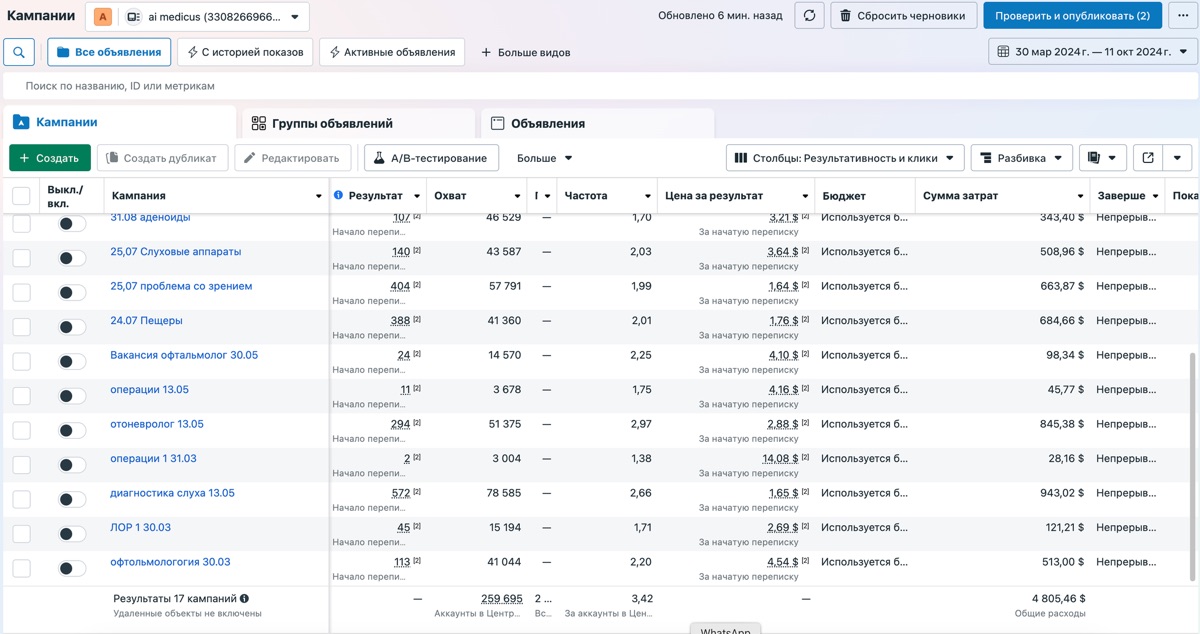Select checkbox for ЛОР 1 30.03 row
Viewport: 1200px width, 634px height.
pyautogui.click(x=21, y=534)
